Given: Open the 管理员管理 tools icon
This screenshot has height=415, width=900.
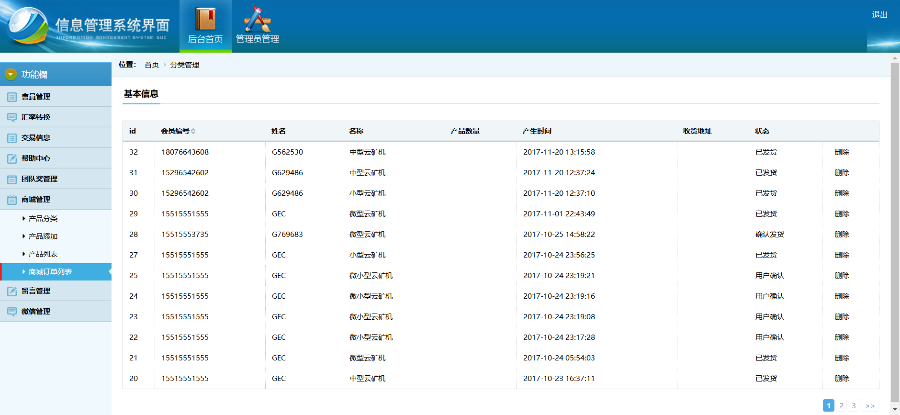Looking at the screenshot, I should (x=257, y=20).
